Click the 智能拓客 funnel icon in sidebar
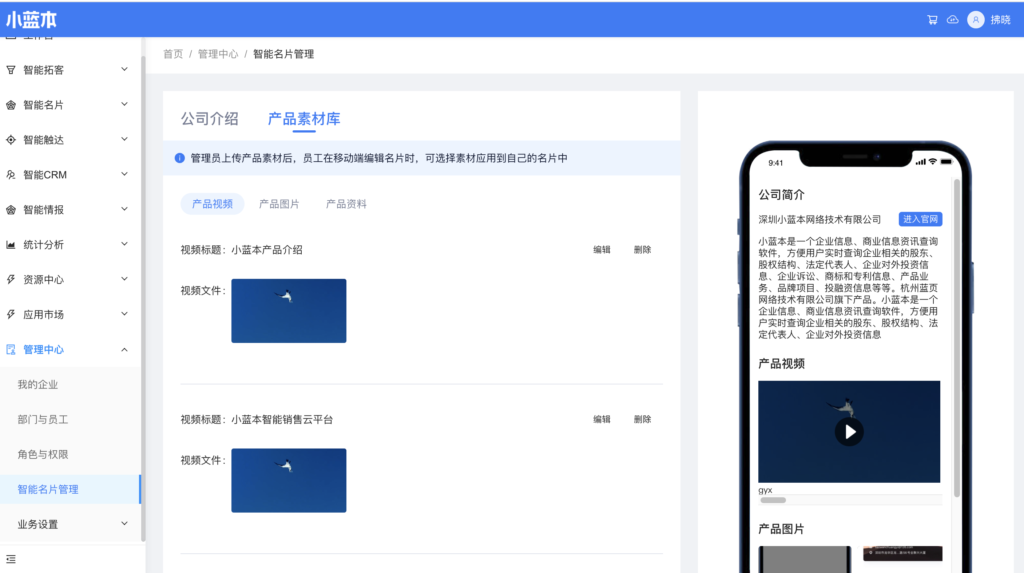Image resolution: width=1024 pixels, height=573 pixels. tap(11, 70)
